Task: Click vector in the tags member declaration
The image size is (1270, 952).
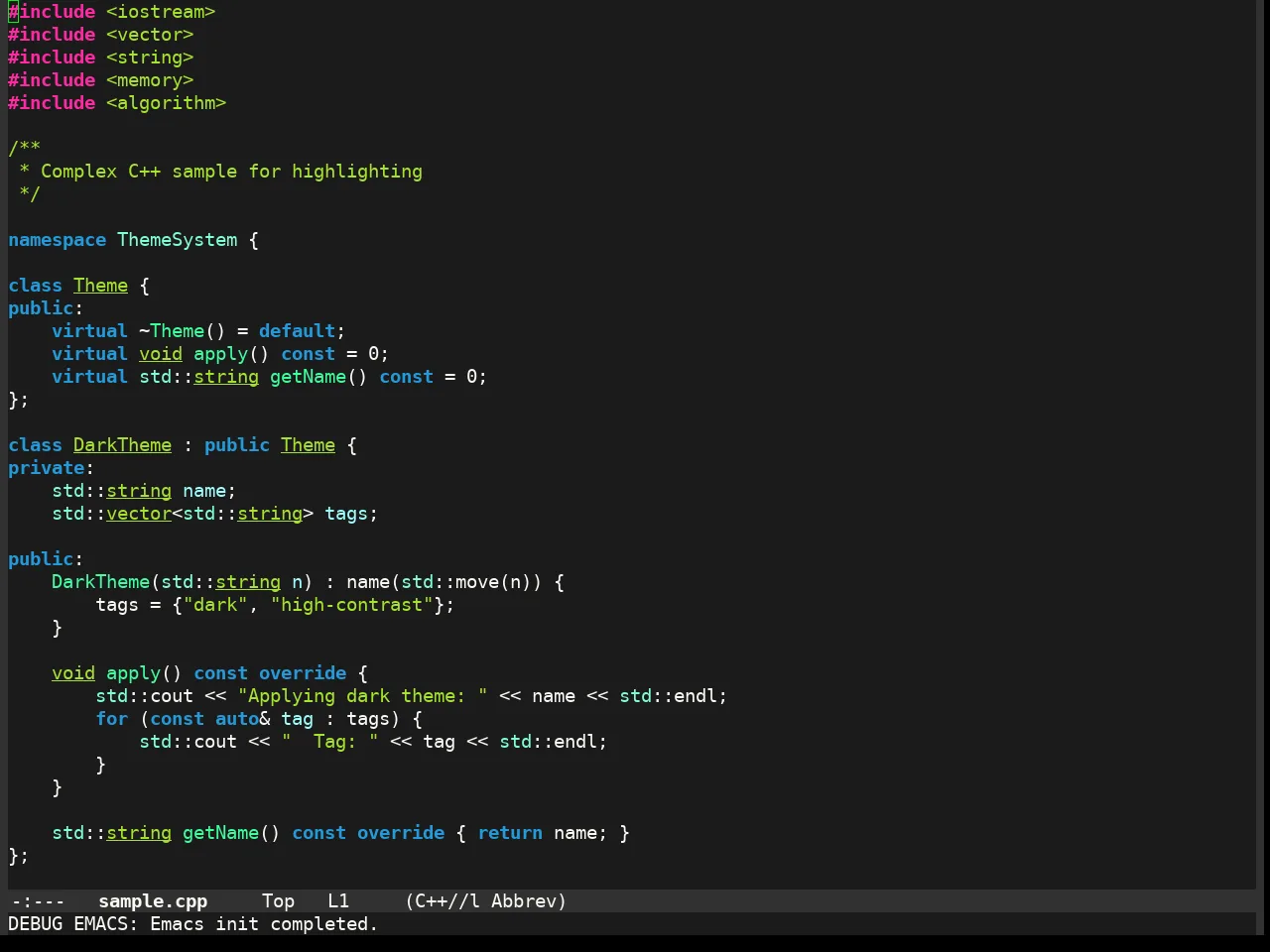Action: tap(139, 514)
